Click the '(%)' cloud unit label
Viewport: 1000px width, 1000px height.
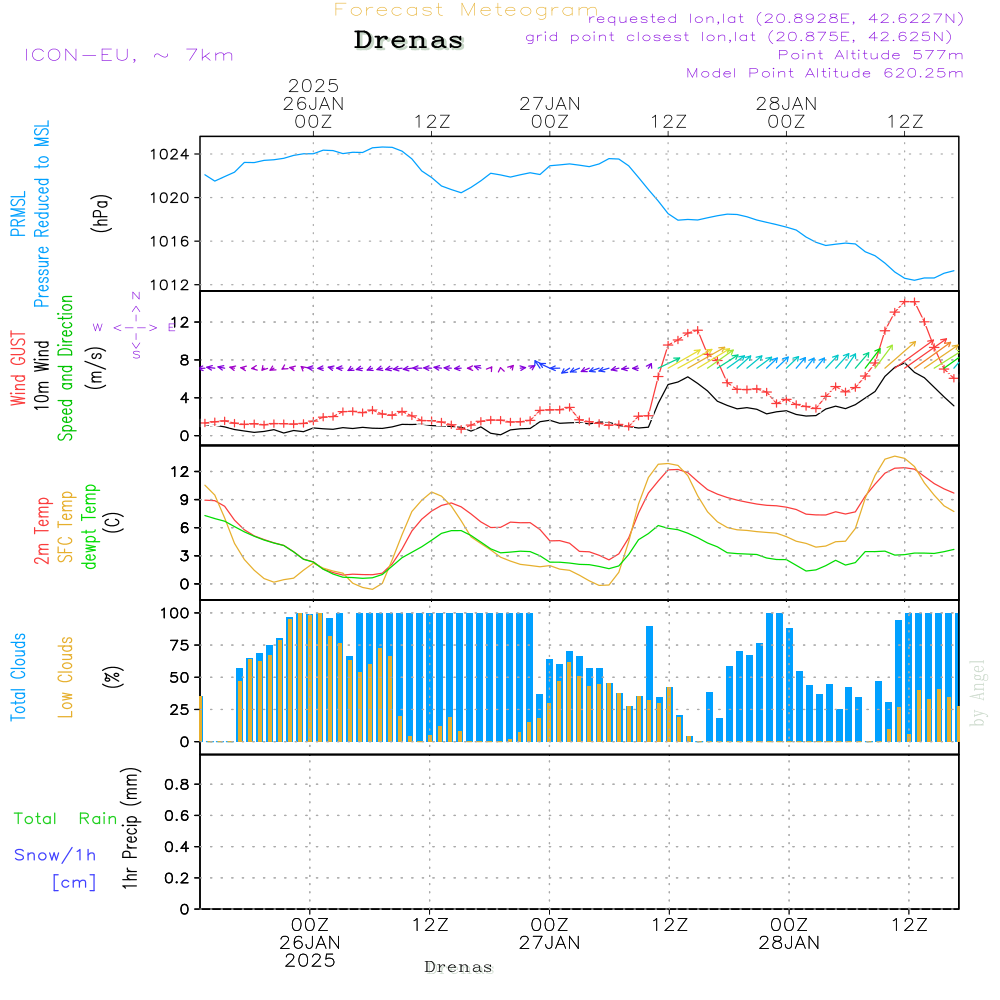pyautogui.click(x=112, y=677)
